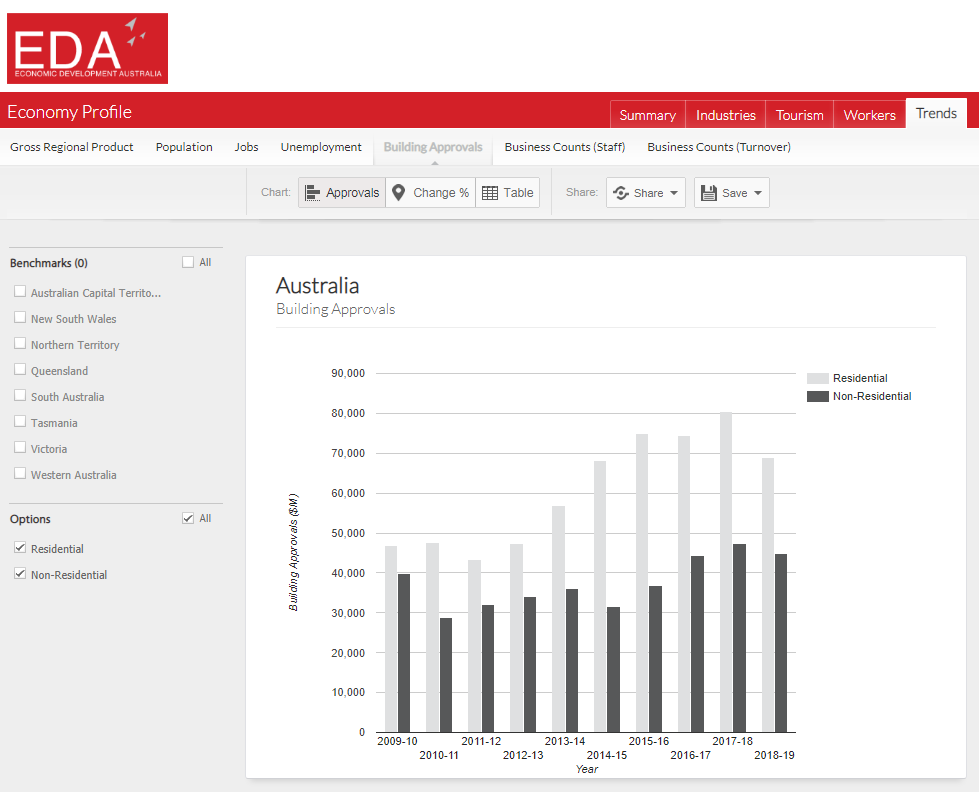Open the Share dropdown arrow
Viewport: 979px width, 792px height.
tap(674, 193)
